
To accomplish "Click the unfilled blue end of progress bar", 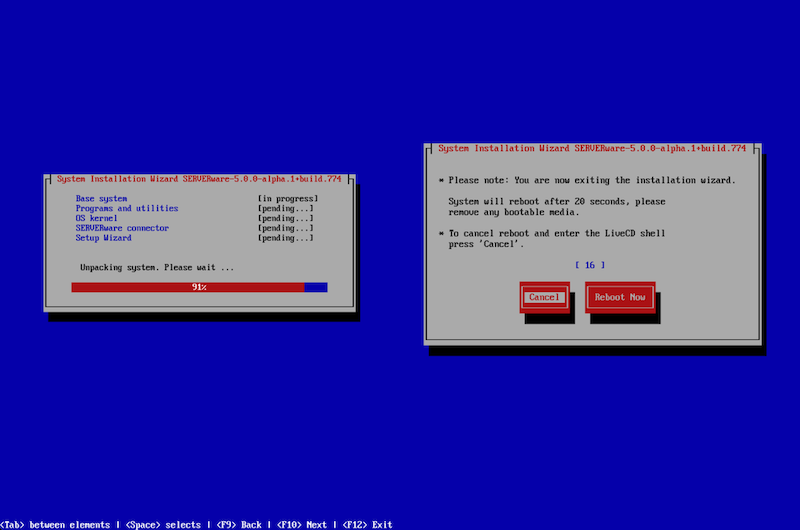I will [x=316, y=287].
